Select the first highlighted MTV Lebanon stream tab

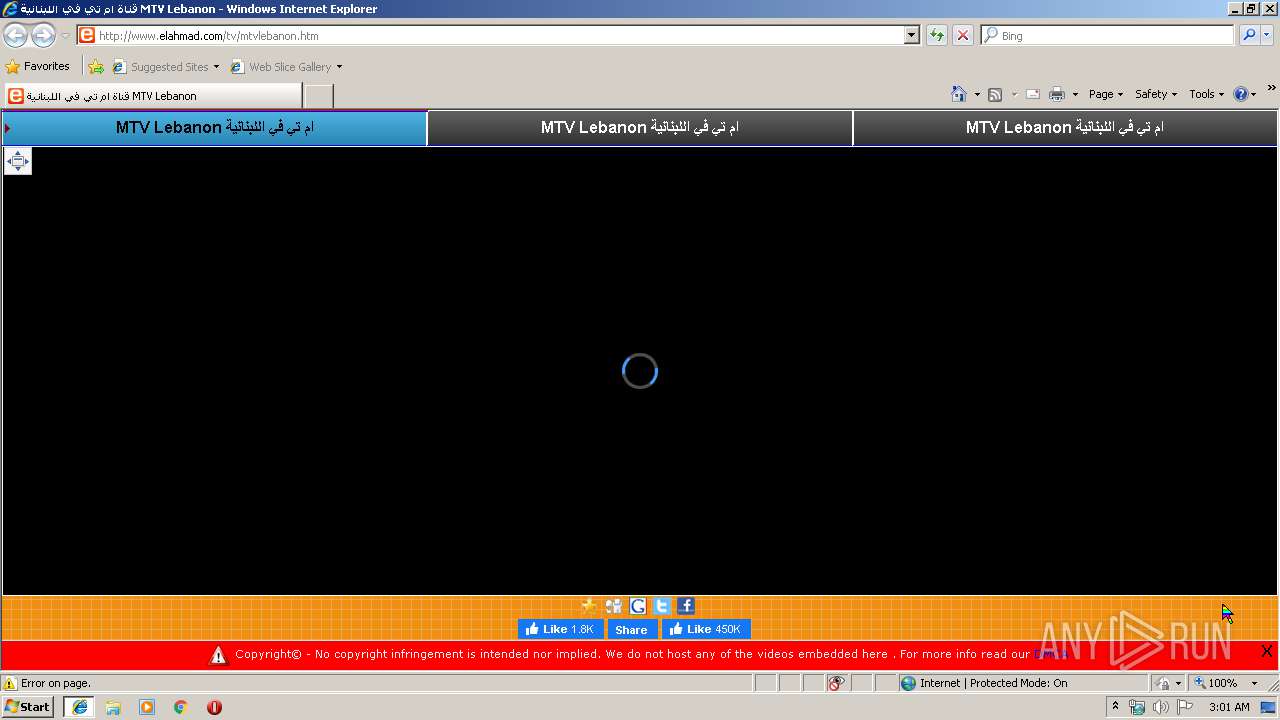(x=214, y=128)
